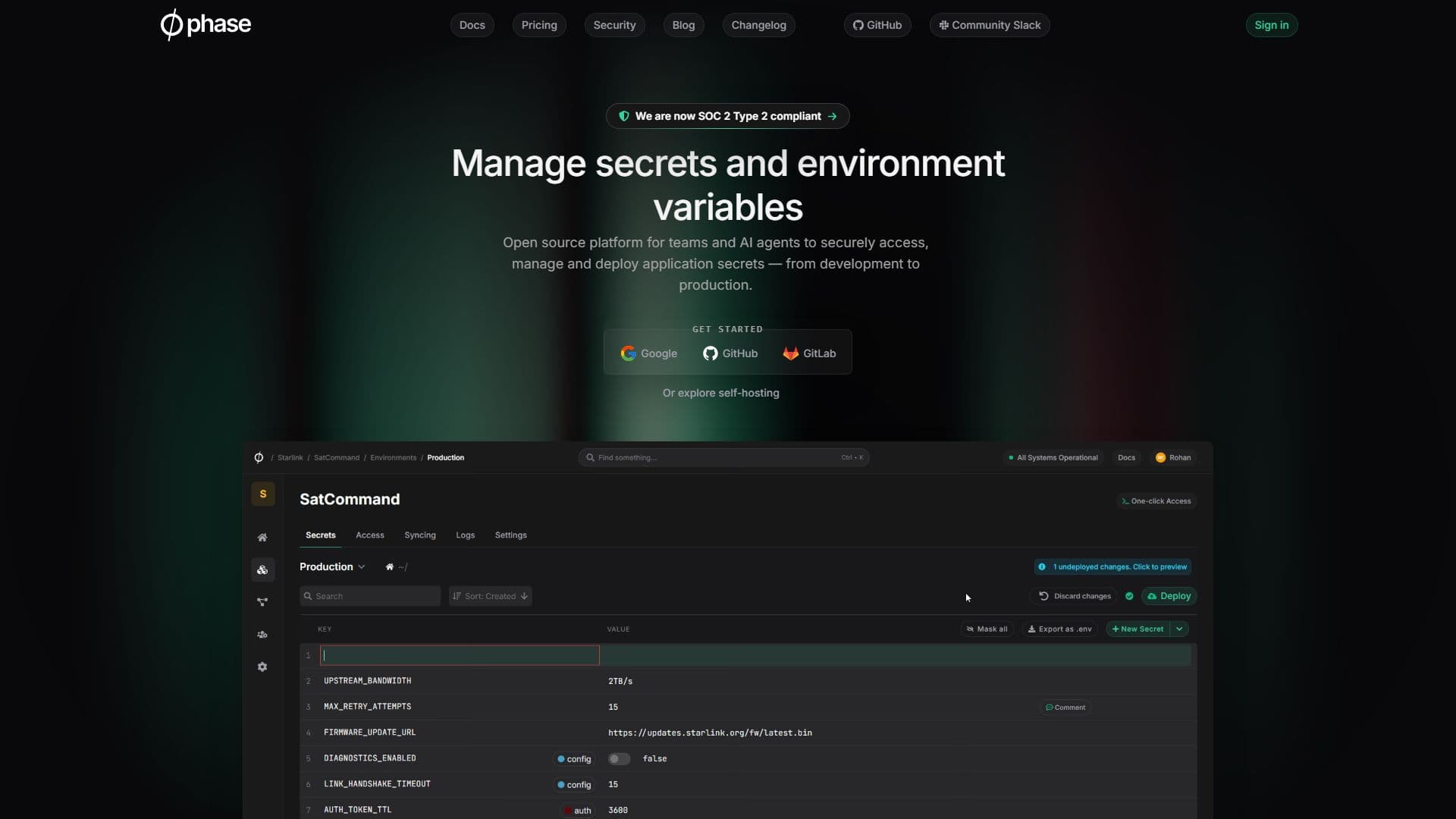Select FIRMWARE_UPDATE_URL key

[369, 733]
